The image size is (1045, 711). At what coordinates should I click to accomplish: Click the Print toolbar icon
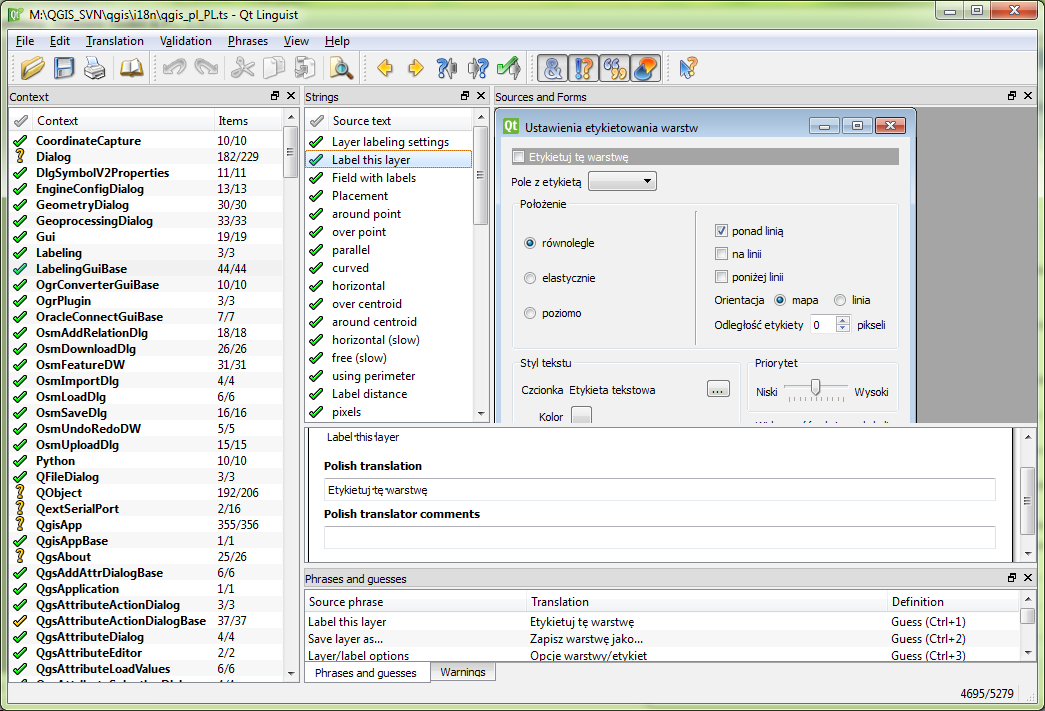[95, 68]
